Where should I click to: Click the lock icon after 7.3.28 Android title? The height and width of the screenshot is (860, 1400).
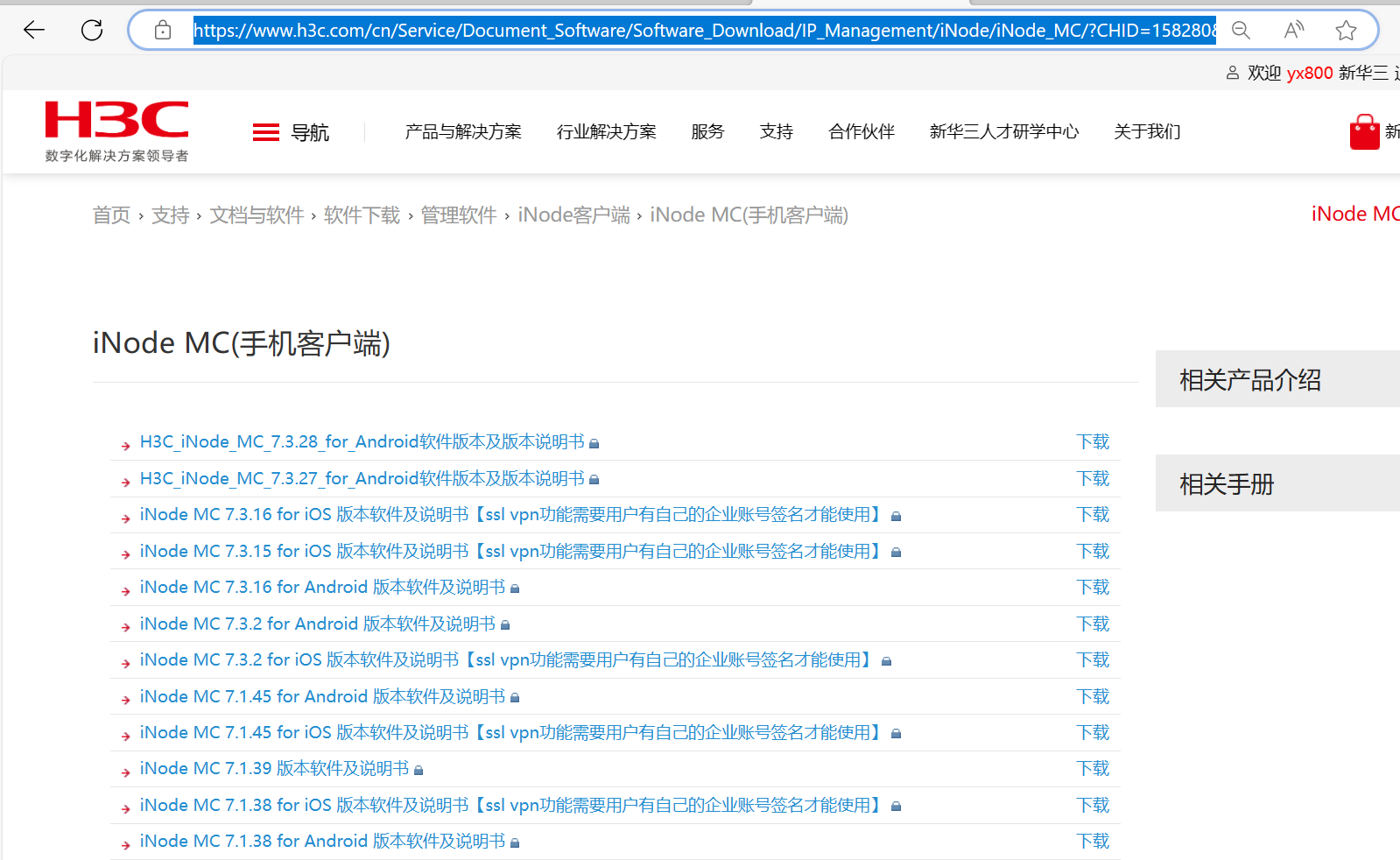pyautogui.click(x=594, y=444)
